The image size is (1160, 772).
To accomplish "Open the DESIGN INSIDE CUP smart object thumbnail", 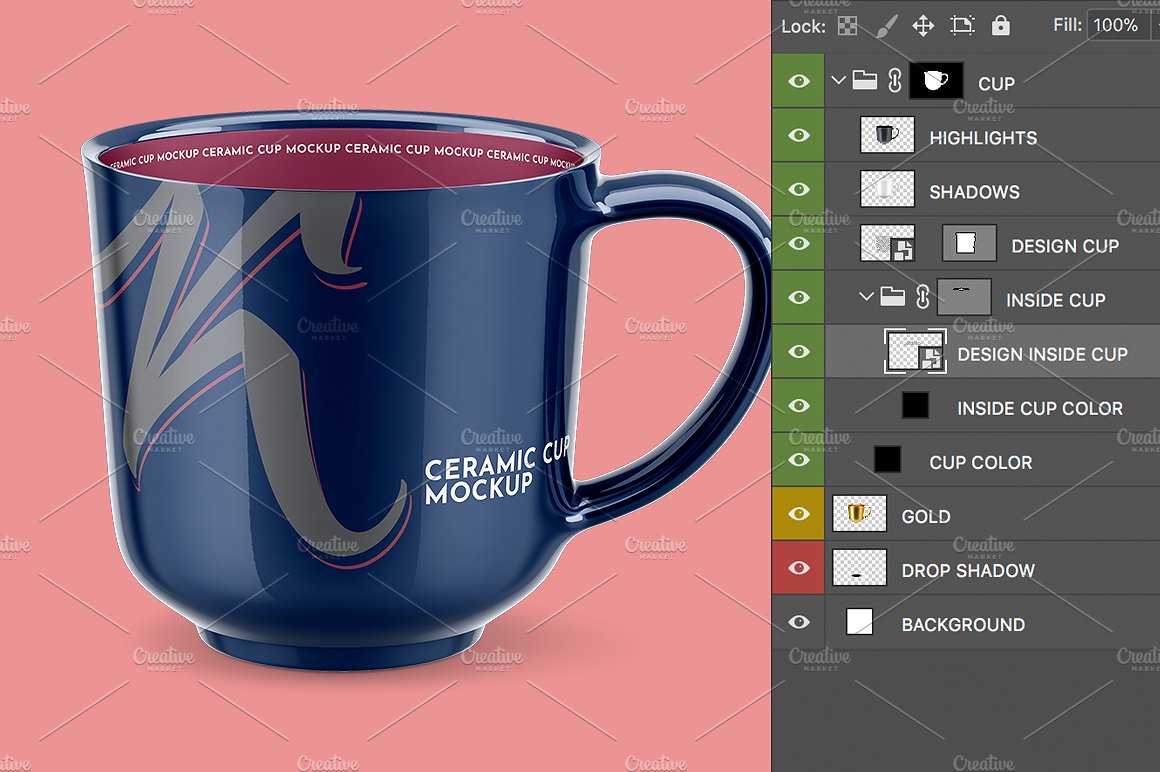I will click(x=912, y=352).
